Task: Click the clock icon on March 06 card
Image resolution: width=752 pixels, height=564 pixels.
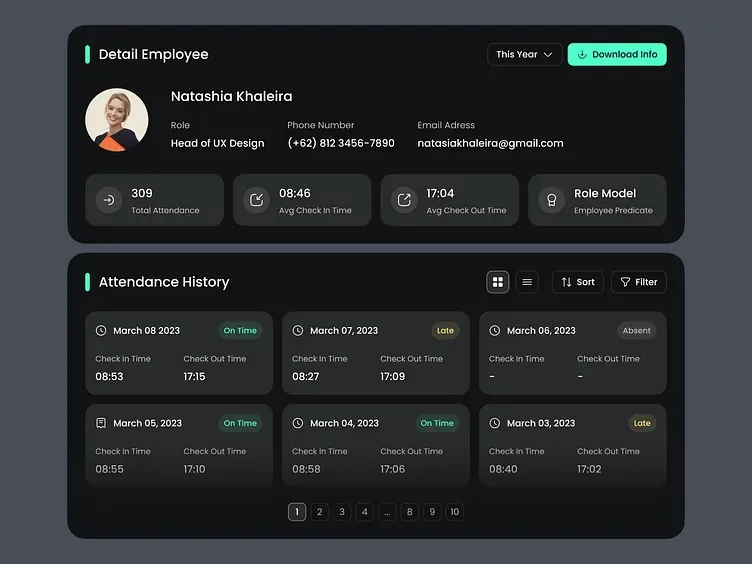Action: (x=494, y=330)
